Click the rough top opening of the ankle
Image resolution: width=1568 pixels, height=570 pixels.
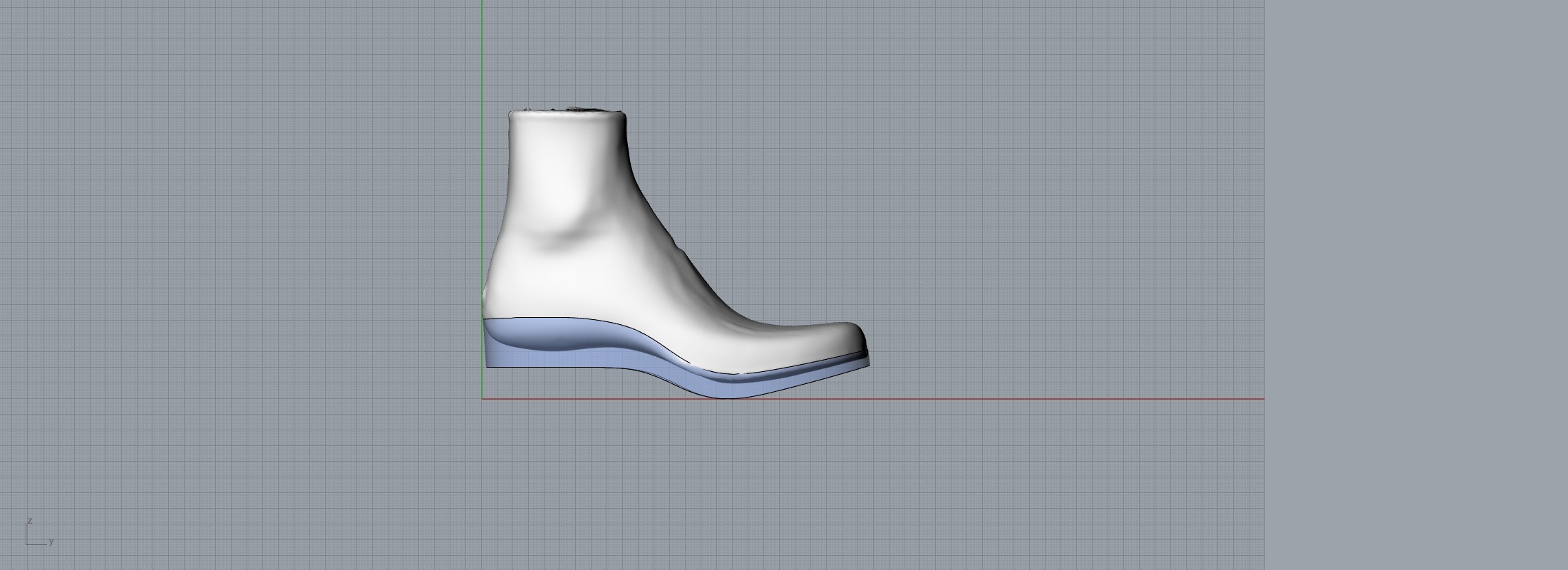click(x=570, y=110)
